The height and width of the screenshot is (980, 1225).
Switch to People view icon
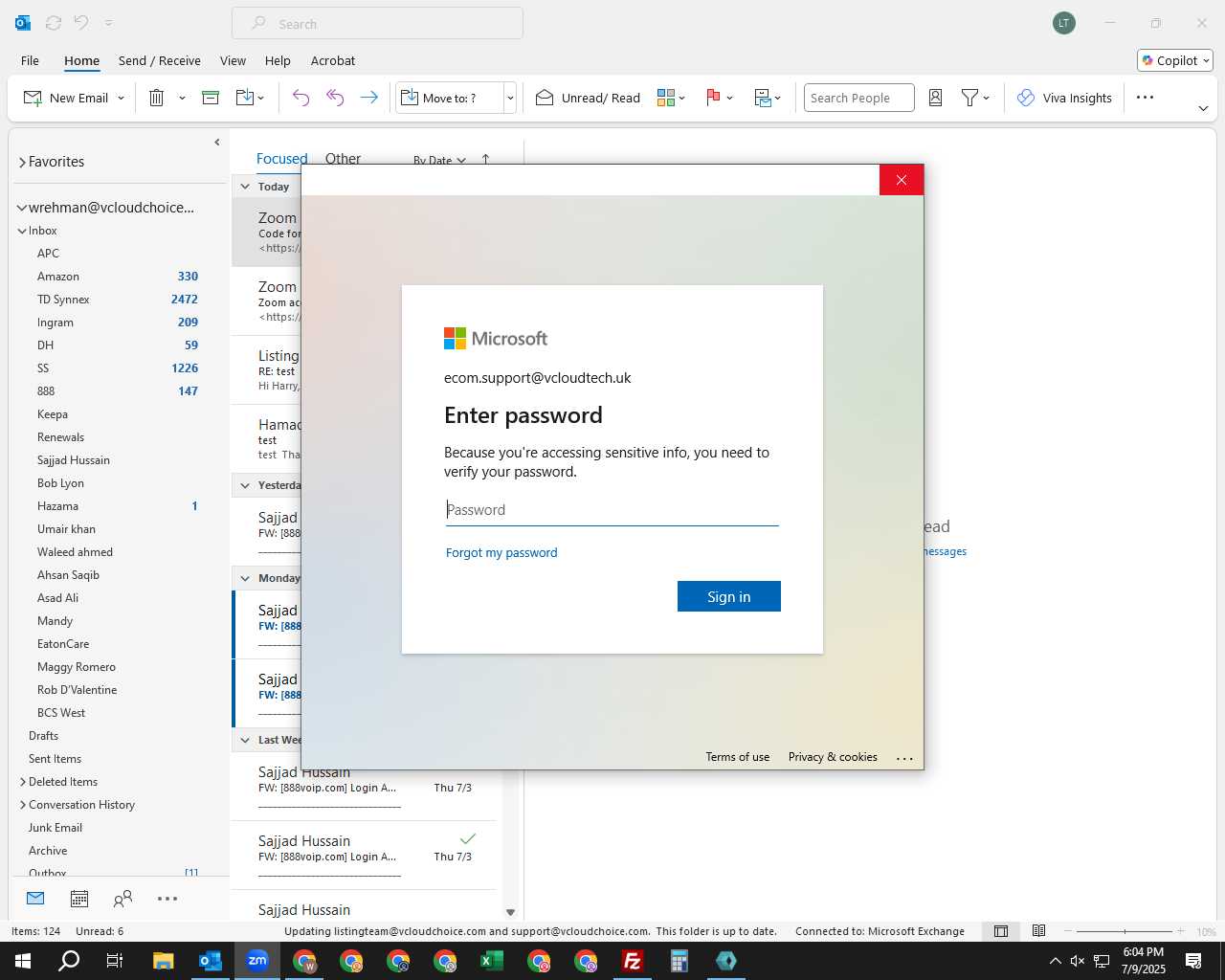coord(122,899)
